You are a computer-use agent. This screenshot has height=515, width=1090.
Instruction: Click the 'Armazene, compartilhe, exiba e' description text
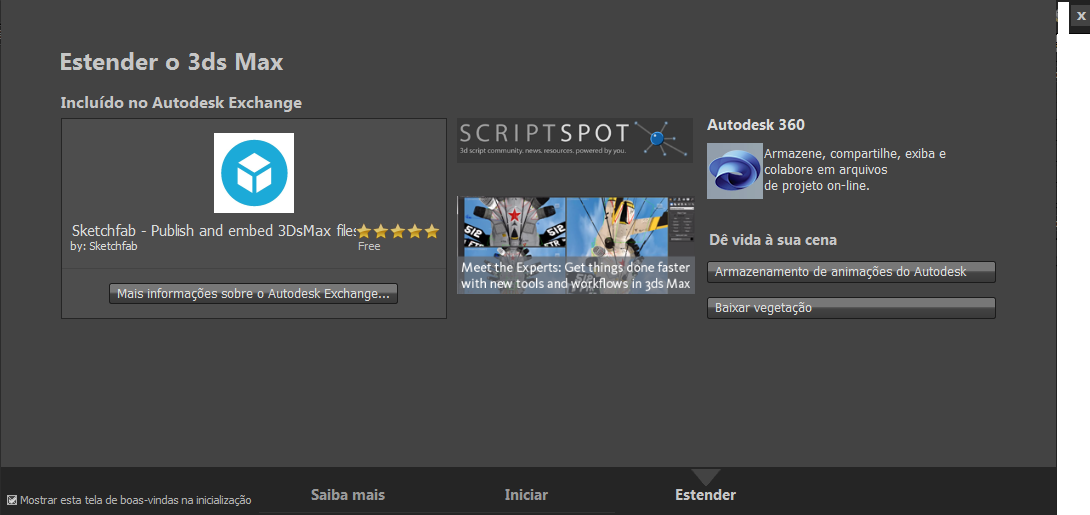coord(855,154)
